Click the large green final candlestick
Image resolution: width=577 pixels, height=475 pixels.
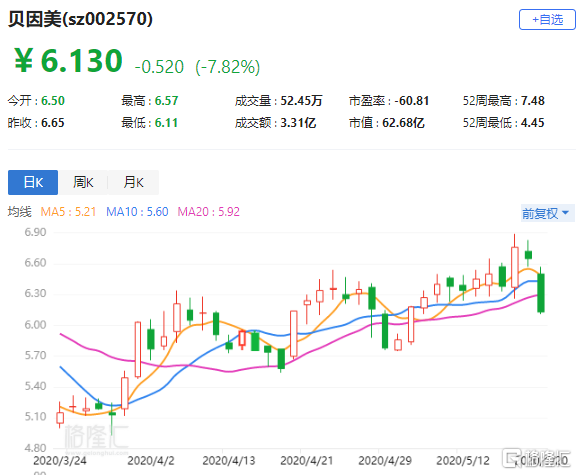tap(541, 293)
